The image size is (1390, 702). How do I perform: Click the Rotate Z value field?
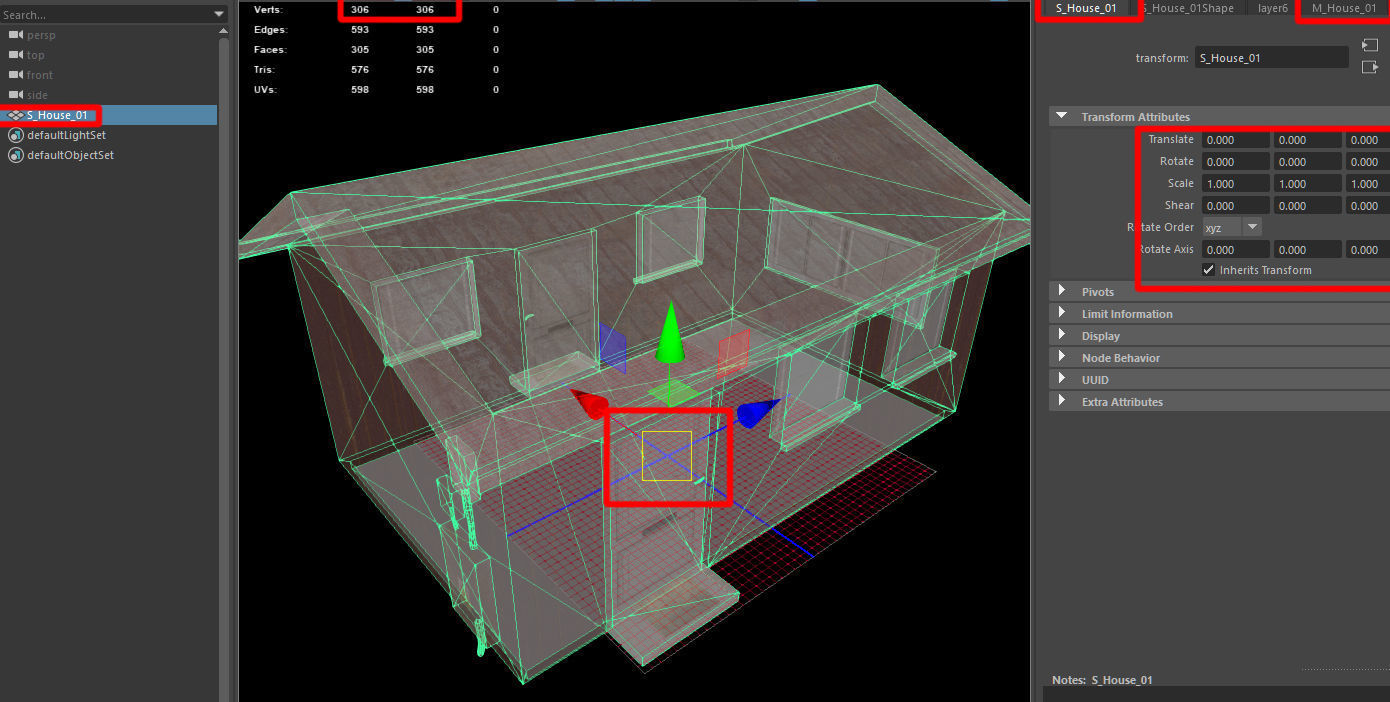click(1367, 162)
